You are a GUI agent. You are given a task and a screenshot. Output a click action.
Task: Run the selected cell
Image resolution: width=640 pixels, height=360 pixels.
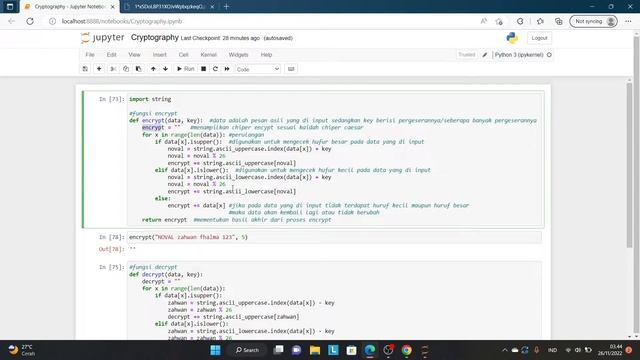185,69
